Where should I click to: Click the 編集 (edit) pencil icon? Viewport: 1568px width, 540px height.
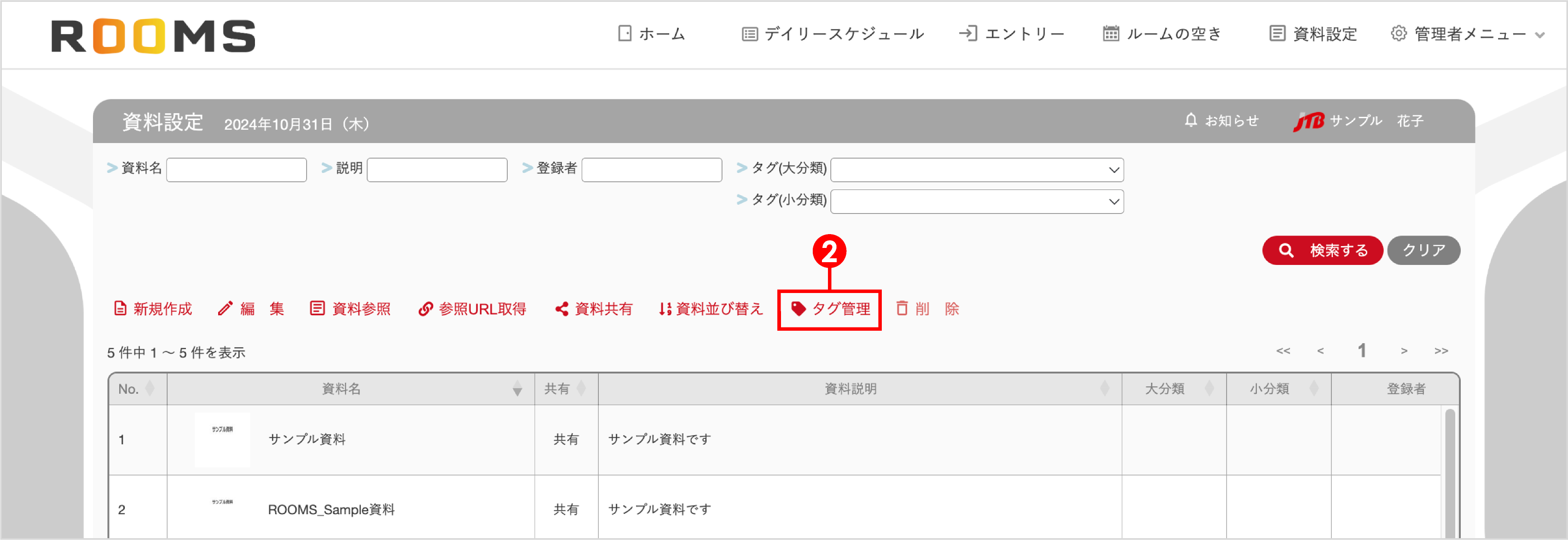(226, 308)
